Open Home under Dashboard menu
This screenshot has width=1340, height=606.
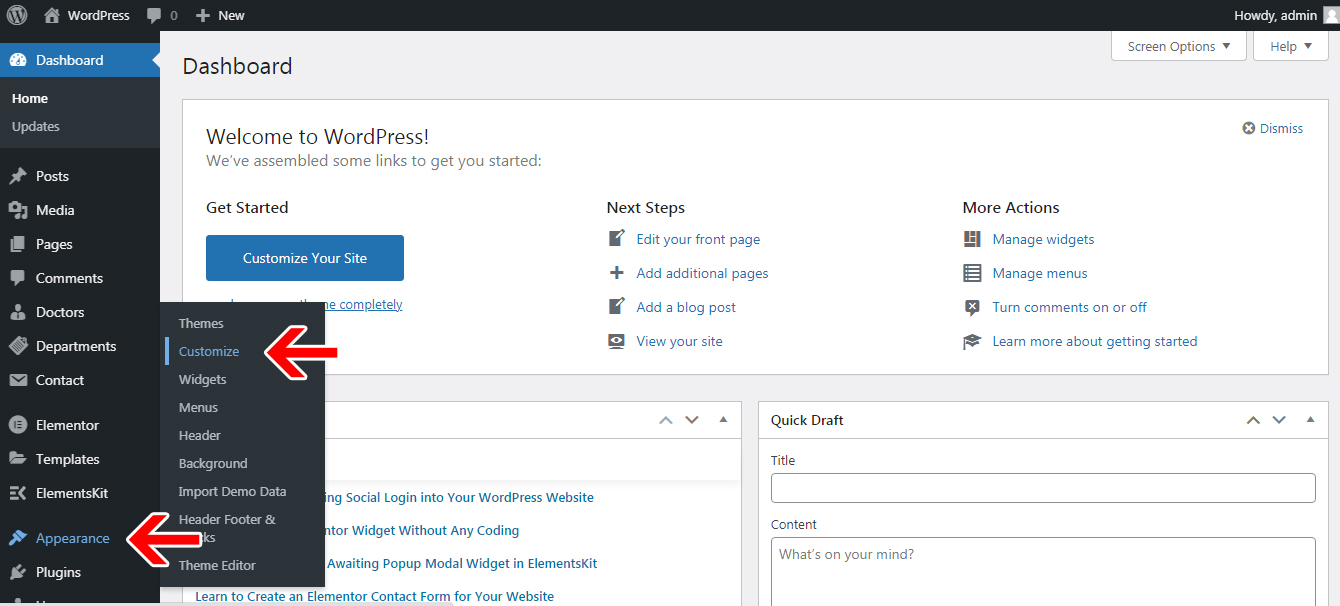[30, 98]
